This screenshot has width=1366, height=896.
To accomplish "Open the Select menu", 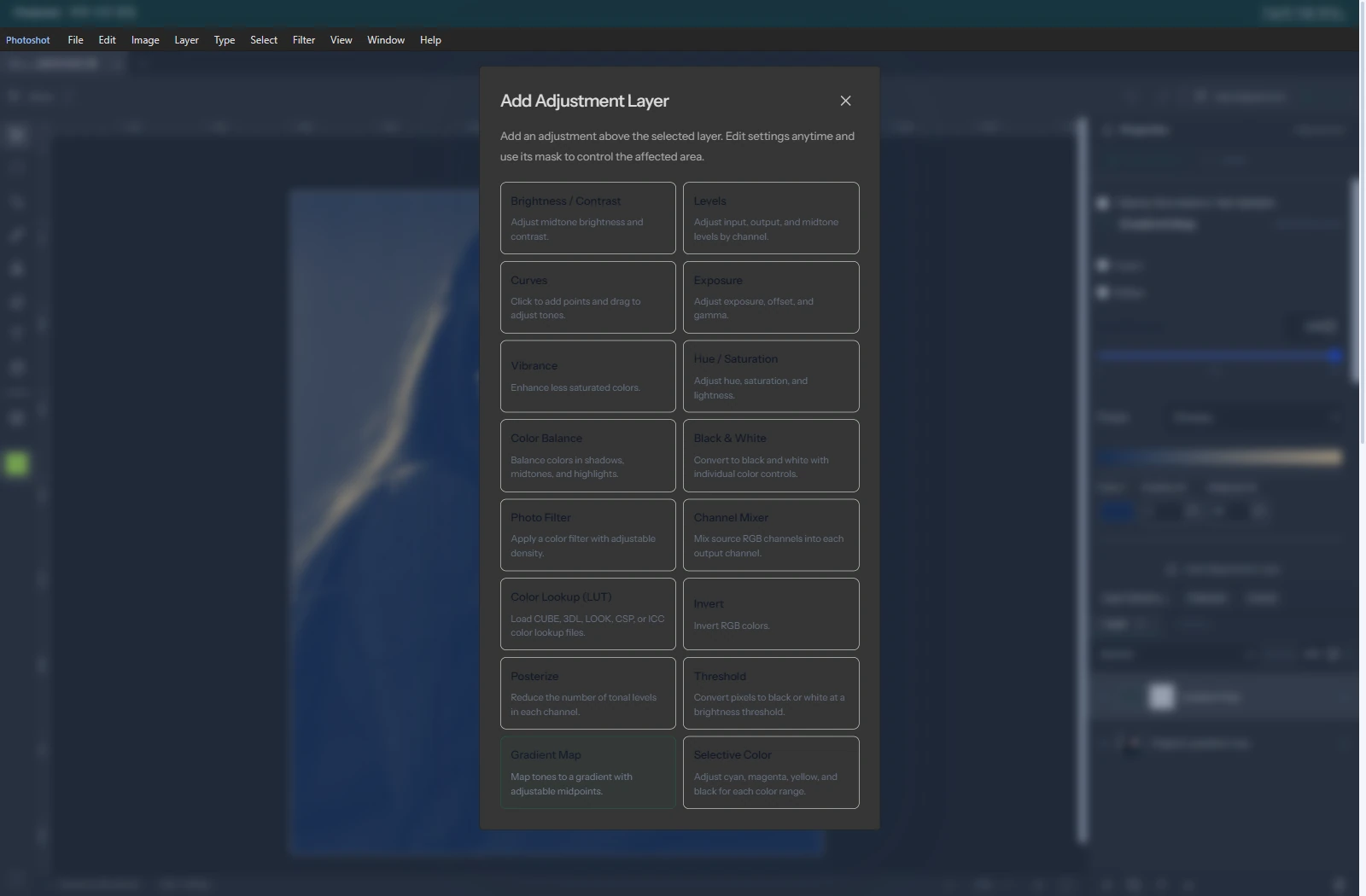I will (264, 40).
